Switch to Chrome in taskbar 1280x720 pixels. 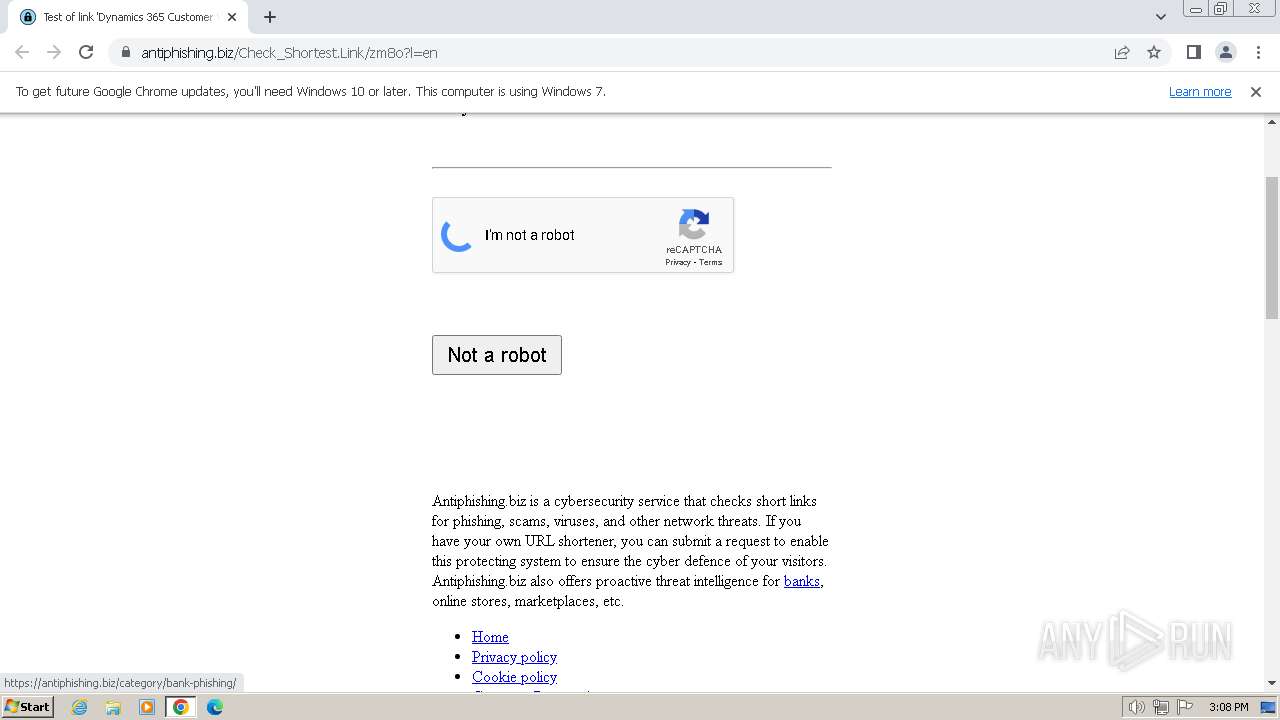click(181, 707)
